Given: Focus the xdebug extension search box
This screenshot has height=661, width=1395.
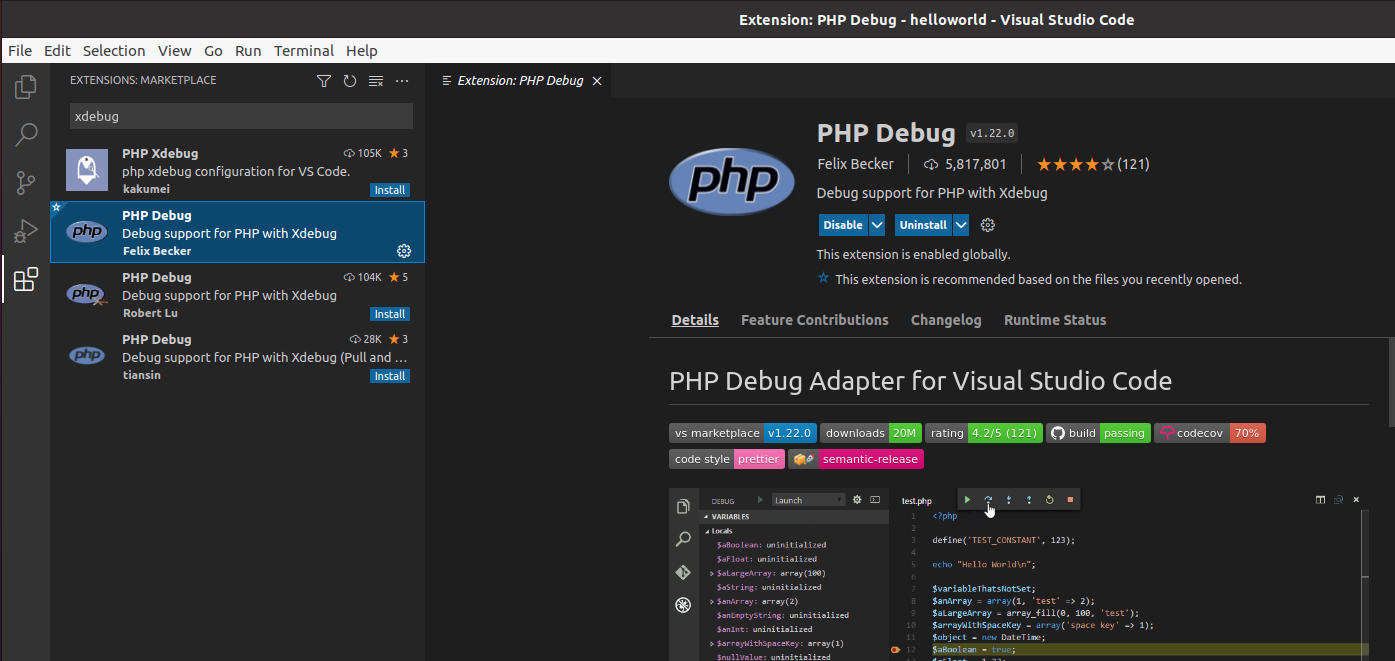Looking at the screenshot, I should [240, 116].
